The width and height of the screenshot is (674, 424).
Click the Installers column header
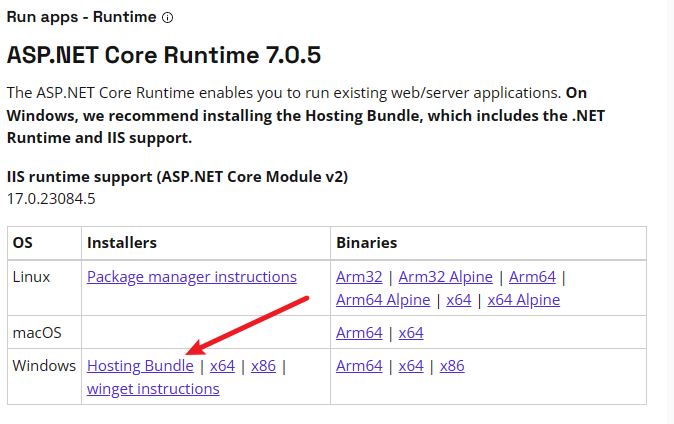[122, 243]
